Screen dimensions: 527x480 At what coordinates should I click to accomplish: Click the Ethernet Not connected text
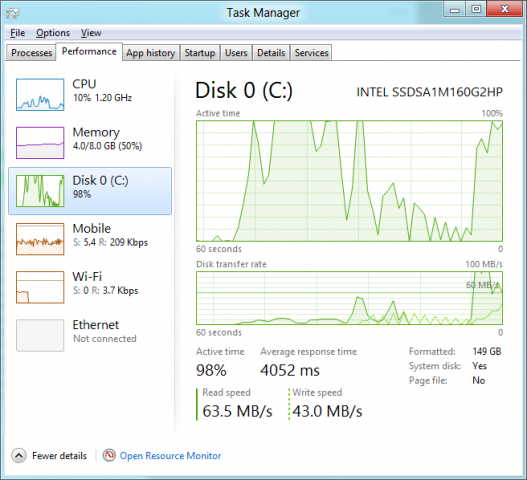click(x=105, y=338)
